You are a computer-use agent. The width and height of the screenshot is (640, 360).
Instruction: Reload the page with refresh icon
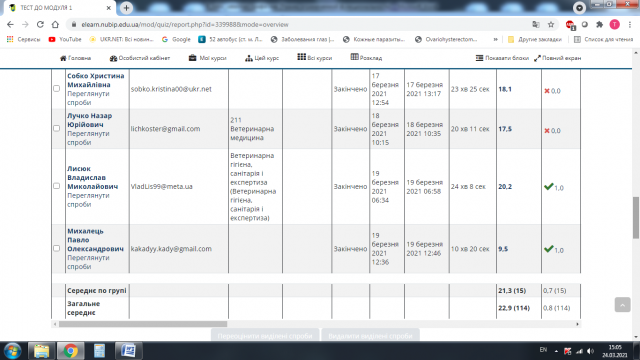(x=40, y=24)
